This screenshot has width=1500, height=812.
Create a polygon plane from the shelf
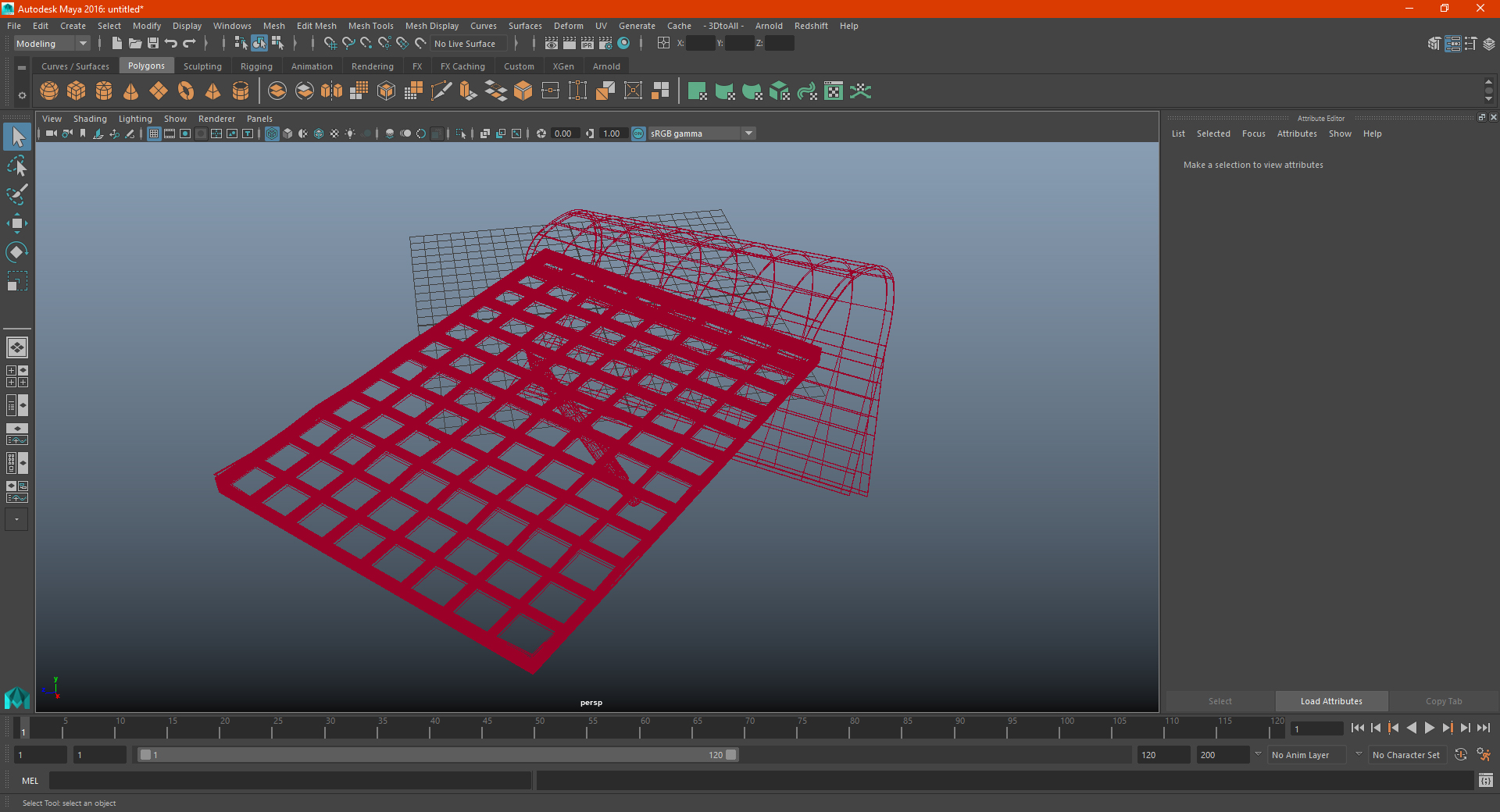159,91
